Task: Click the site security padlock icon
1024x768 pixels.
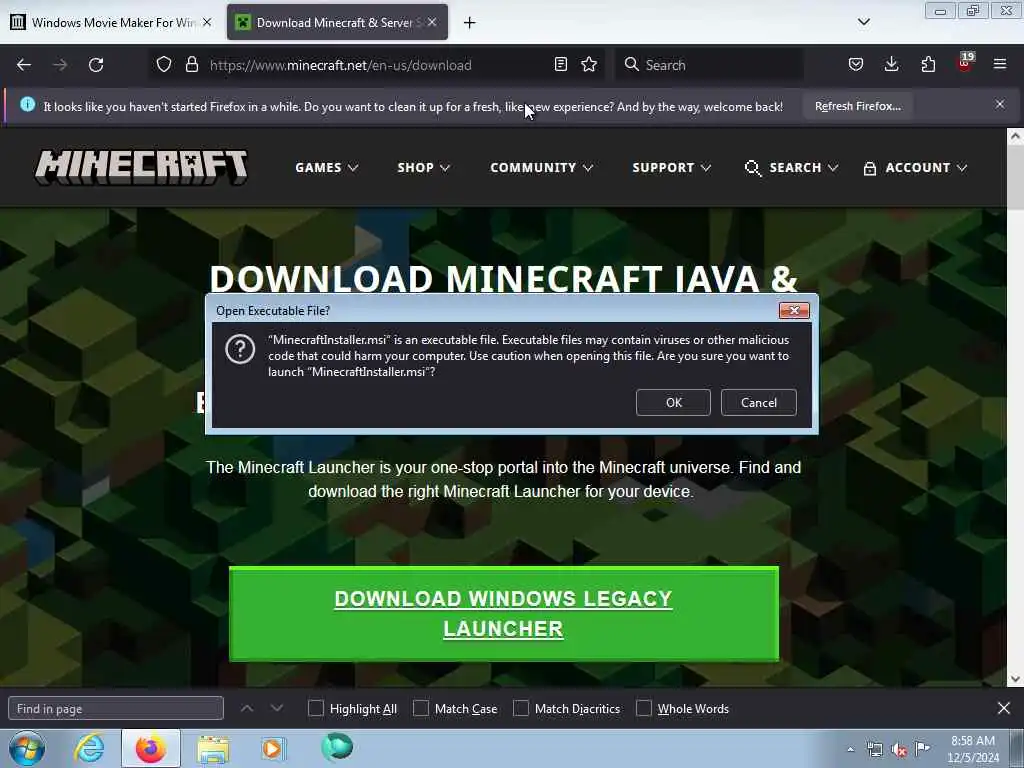Action: pyautogui.click(x=192, y=64)
